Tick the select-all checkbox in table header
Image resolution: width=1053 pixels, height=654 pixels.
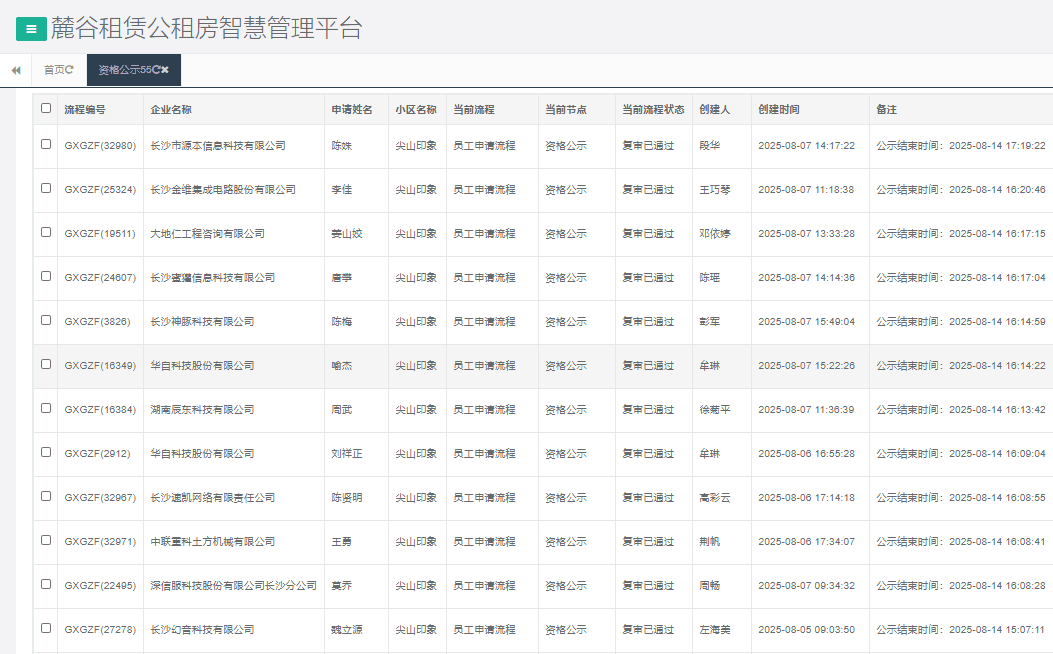pos(46,108)
